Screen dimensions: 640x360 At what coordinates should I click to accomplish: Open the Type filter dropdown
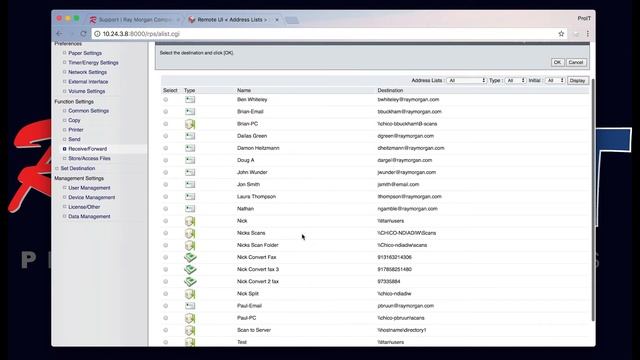[516, 80]
